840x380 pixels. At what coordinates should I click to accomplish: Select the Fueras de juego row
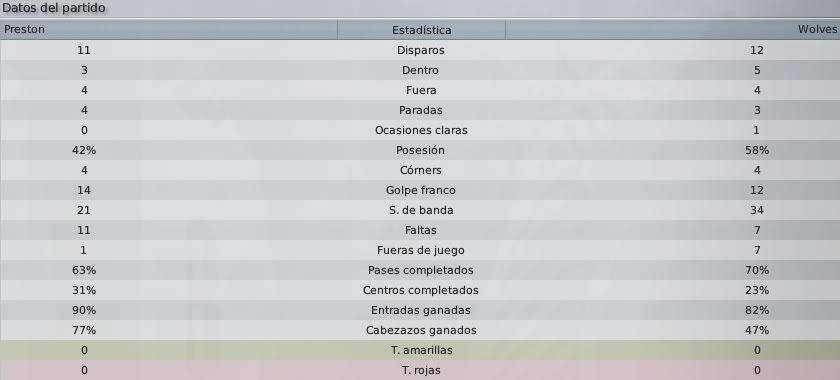pos(420,250)
